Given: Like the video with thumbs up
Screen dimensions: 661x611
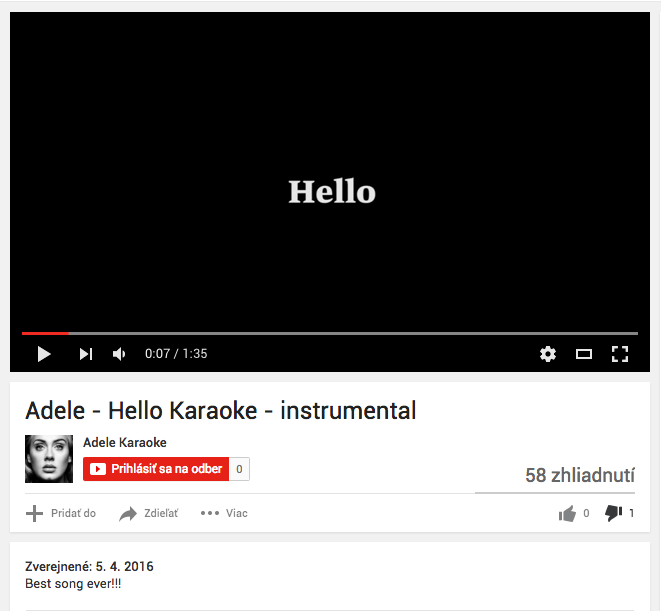Looking at the screenshot, I should pos(567,513).
